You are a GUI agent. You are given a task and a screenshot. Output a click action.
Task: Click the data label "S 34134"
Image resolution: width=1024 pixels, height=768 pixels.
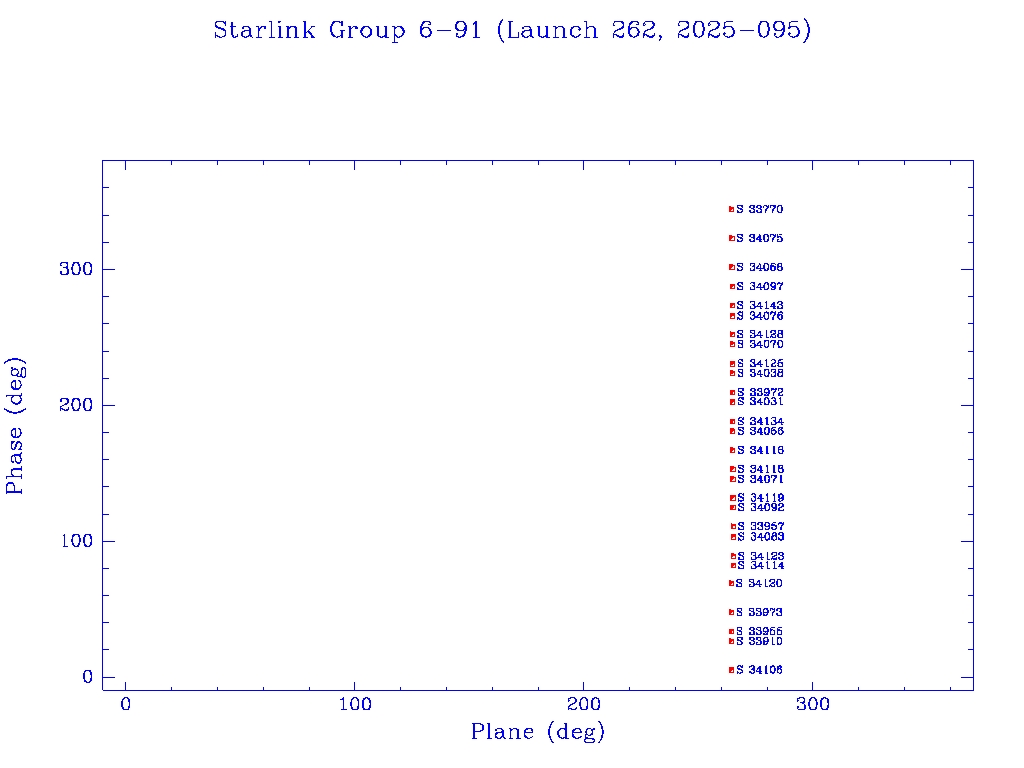(760, 422)
